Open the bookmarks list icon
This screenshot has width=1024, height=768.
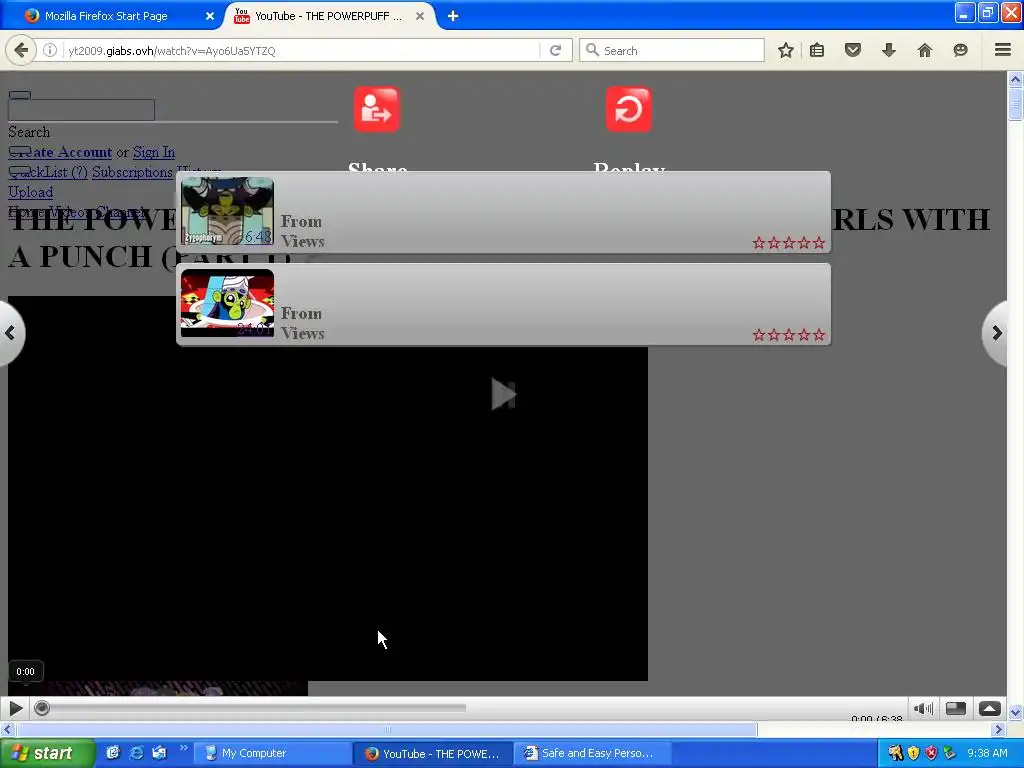(816, 50)
